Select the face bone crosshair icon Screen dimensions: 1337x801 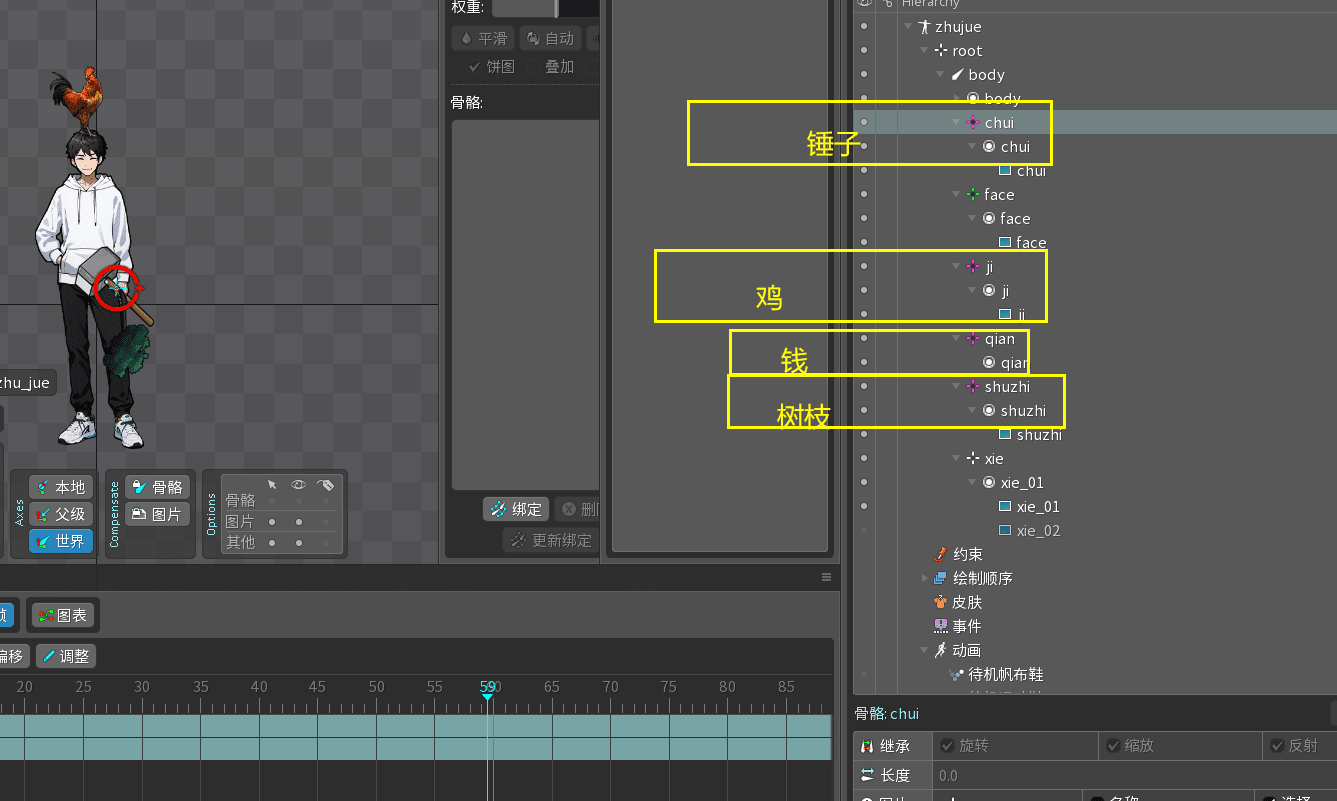coord(972,195)
